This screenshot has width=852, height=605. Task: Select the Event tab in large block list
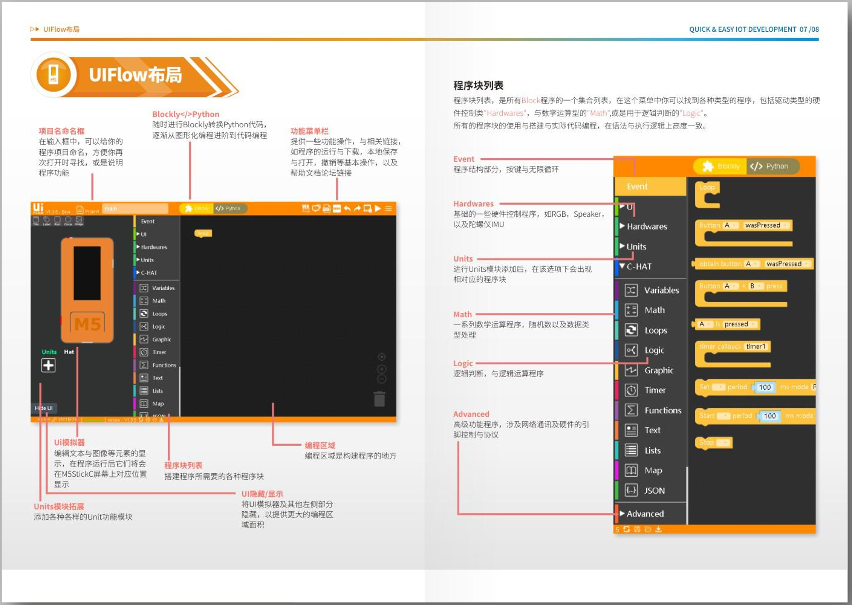[x=637, y=186]
